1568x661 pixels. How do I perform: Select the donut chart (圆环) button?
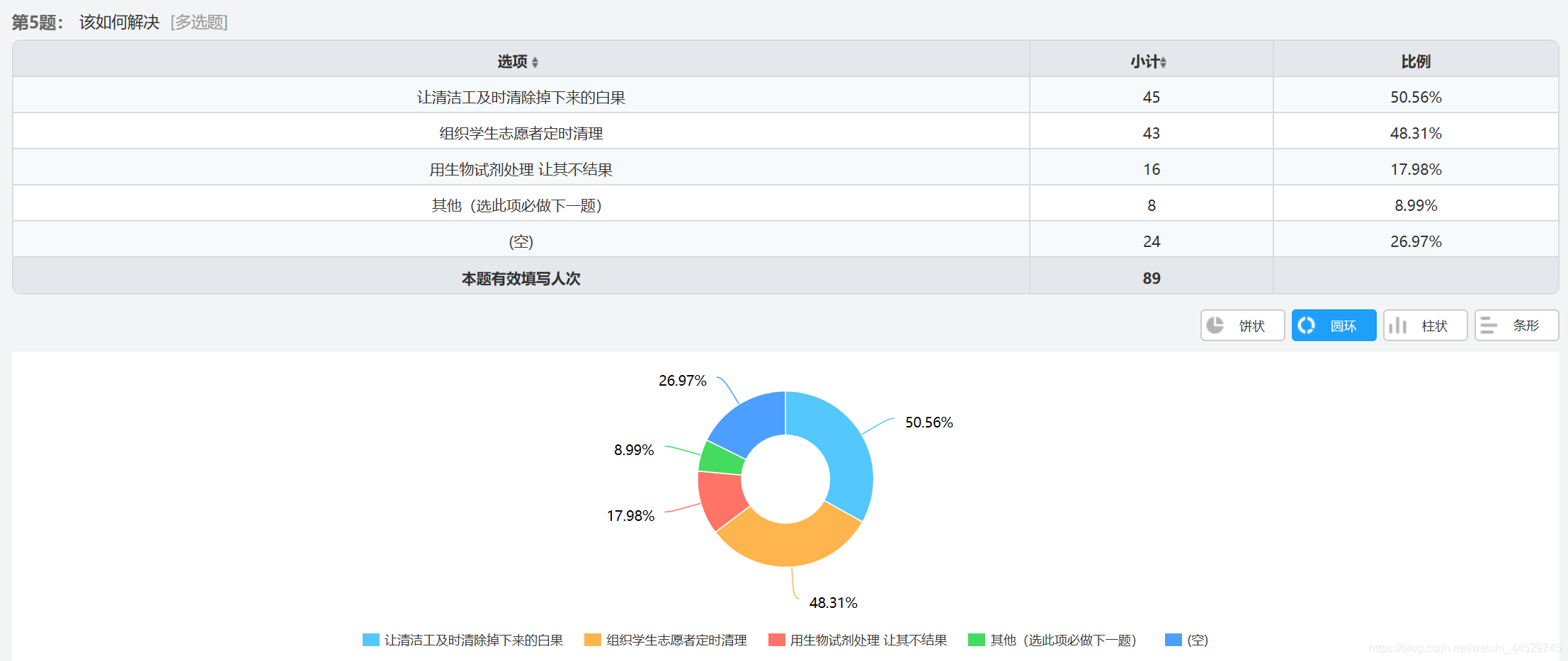point(1334,326)
